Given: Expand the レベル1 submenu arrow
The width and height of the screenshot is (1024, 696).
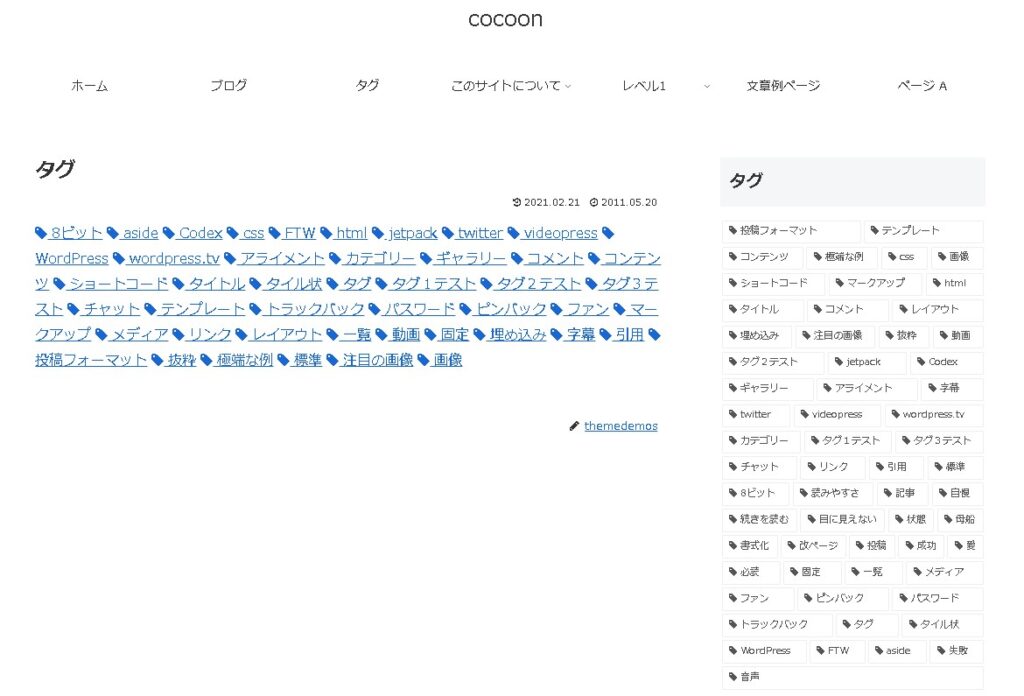Looking at the screenshot, I should (707, 87).
